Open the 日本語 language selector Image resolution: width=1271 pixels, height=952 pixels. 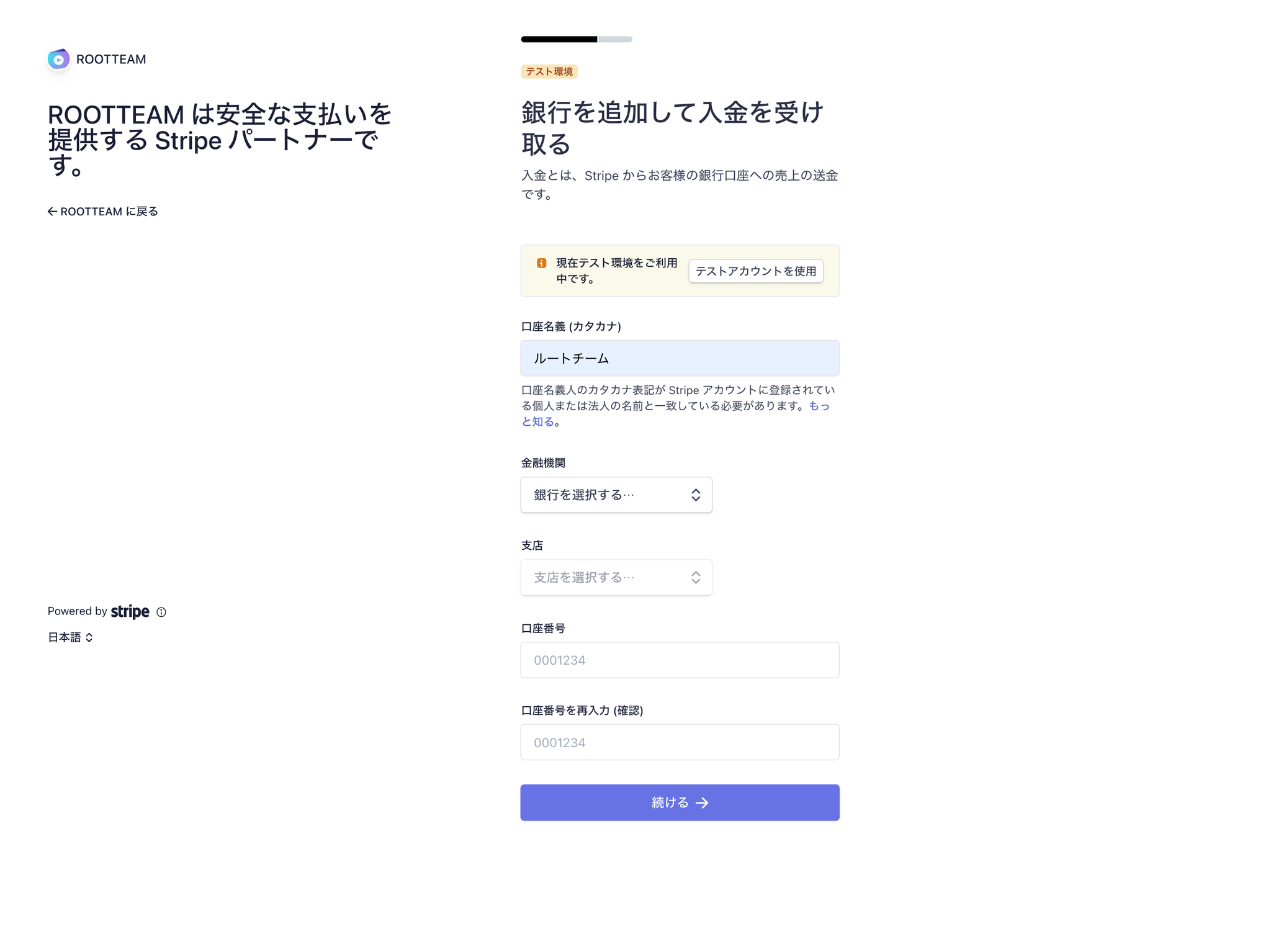click(70, 637)
